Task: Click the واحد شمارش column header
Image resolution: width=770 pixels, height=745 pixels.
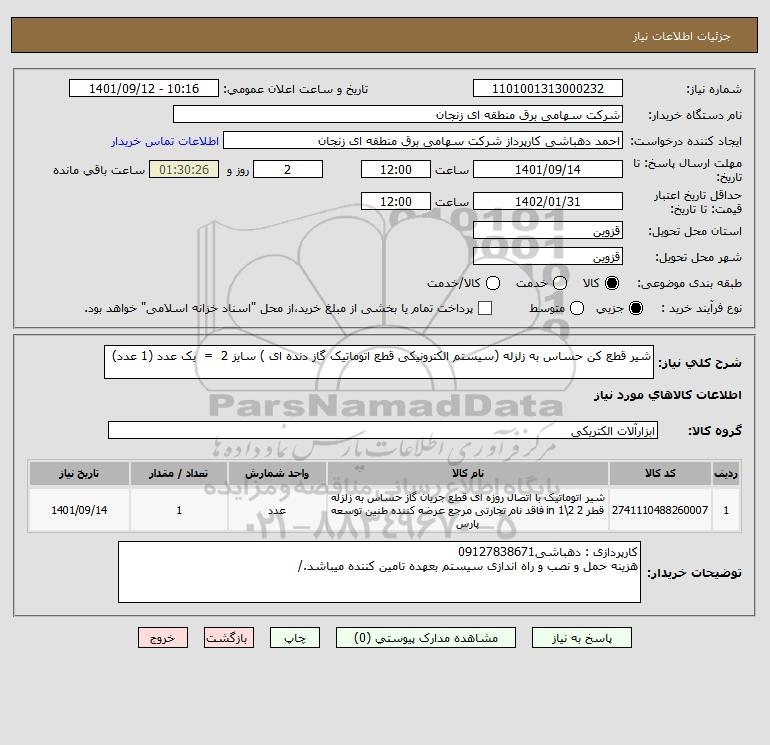Action: tap(277, 473)
